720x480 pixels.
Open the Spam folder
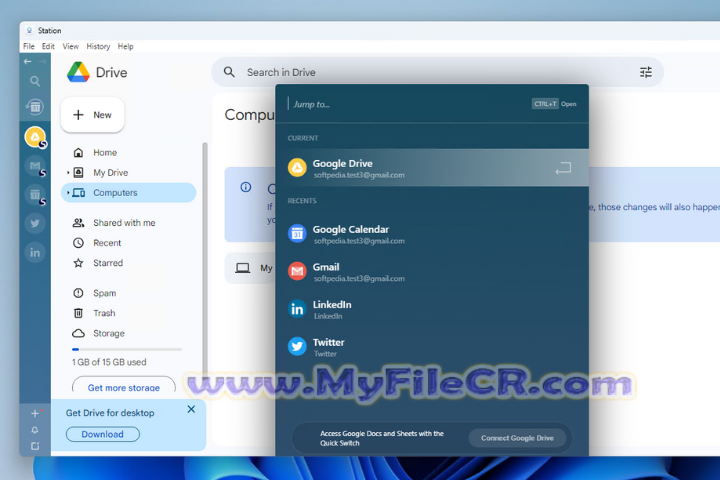[x=129, y=293]
